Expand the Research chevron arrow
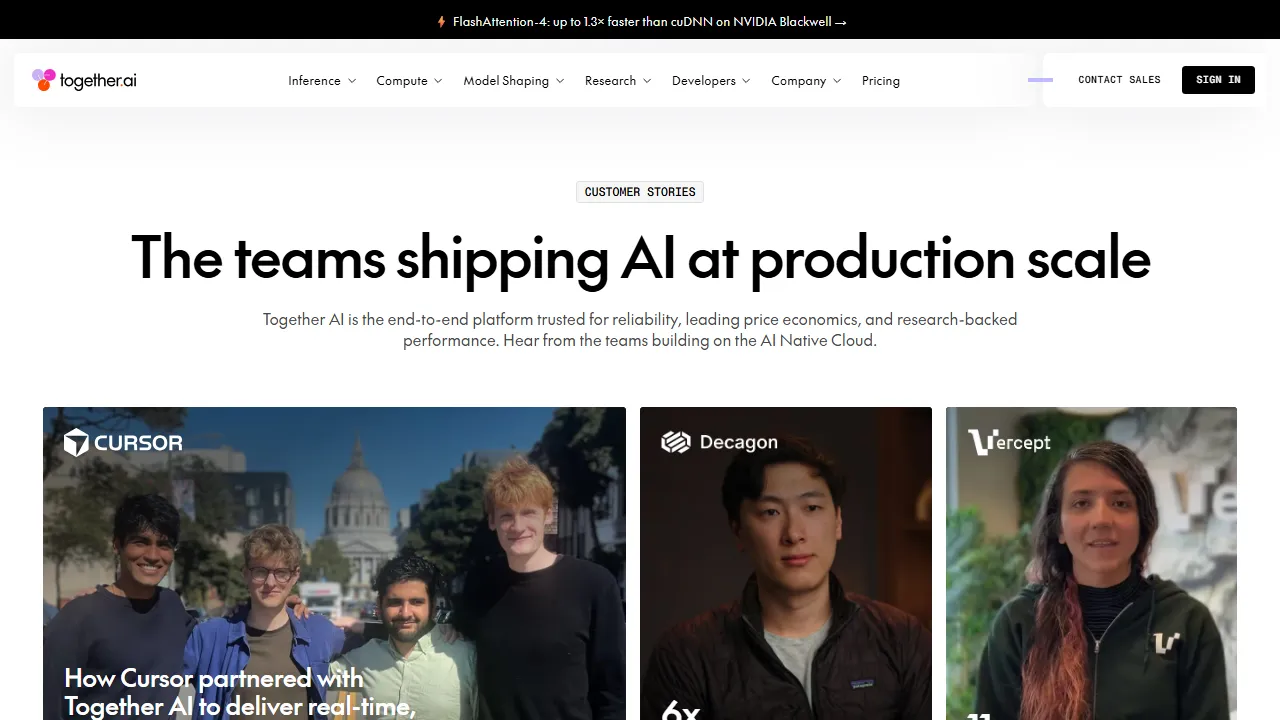Viewport: 1280px width, 720px height. point(647,81)
